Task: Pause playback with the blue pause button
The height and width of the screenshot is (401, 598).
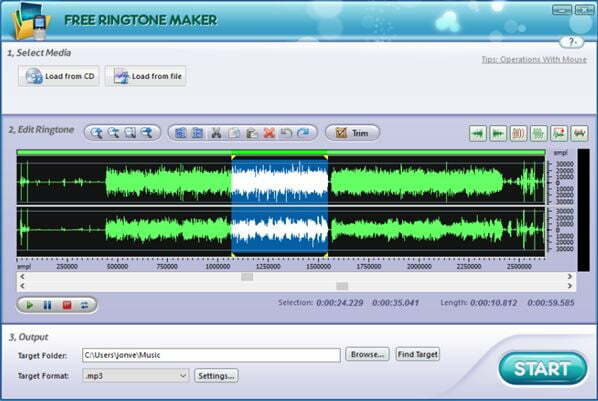Action: pyautogui.click(x=47, y=305)
